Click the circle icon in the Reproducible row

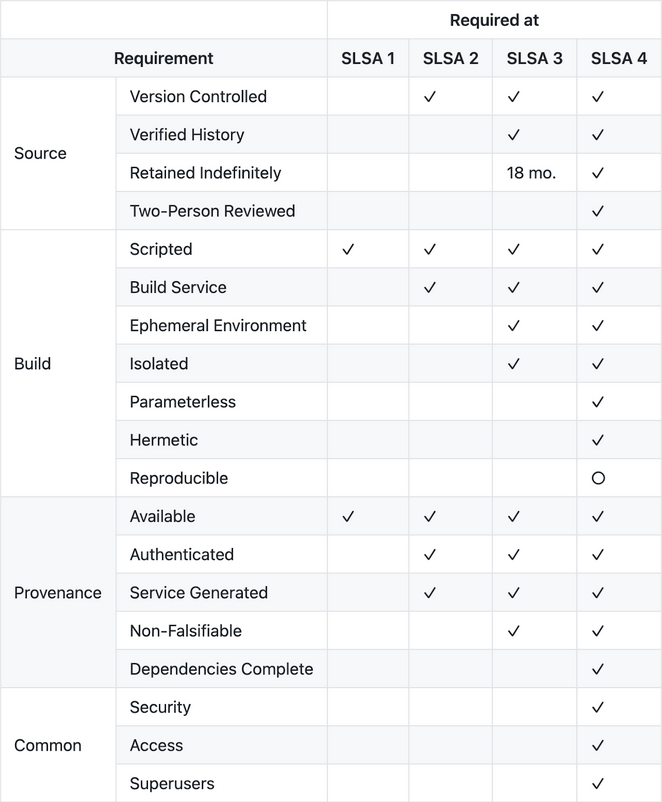click(598, 478)
